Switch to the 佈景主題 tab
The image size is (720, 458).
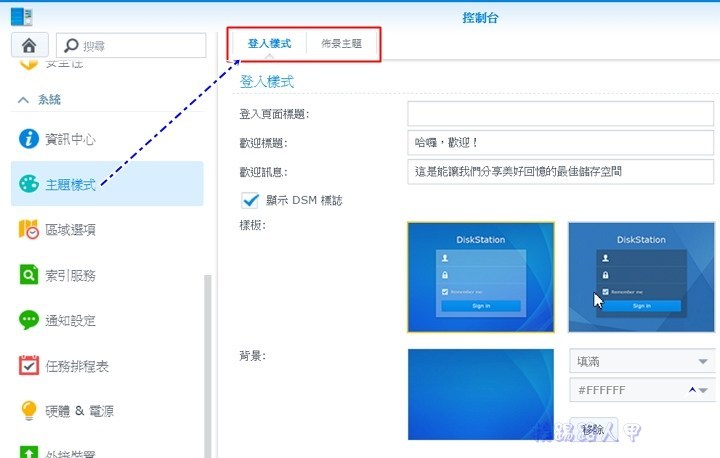[342, 44]
